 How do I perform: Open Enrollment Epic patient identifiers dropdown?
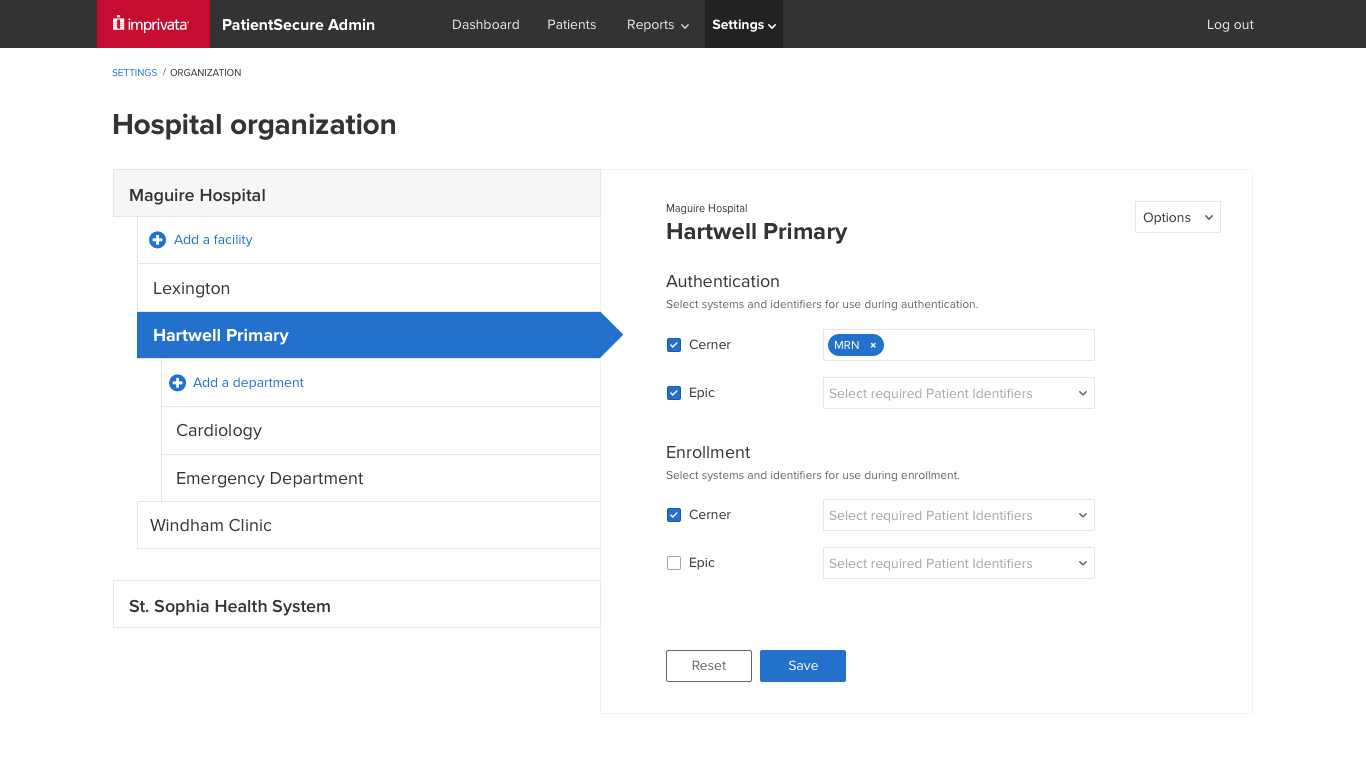point(959,563)
